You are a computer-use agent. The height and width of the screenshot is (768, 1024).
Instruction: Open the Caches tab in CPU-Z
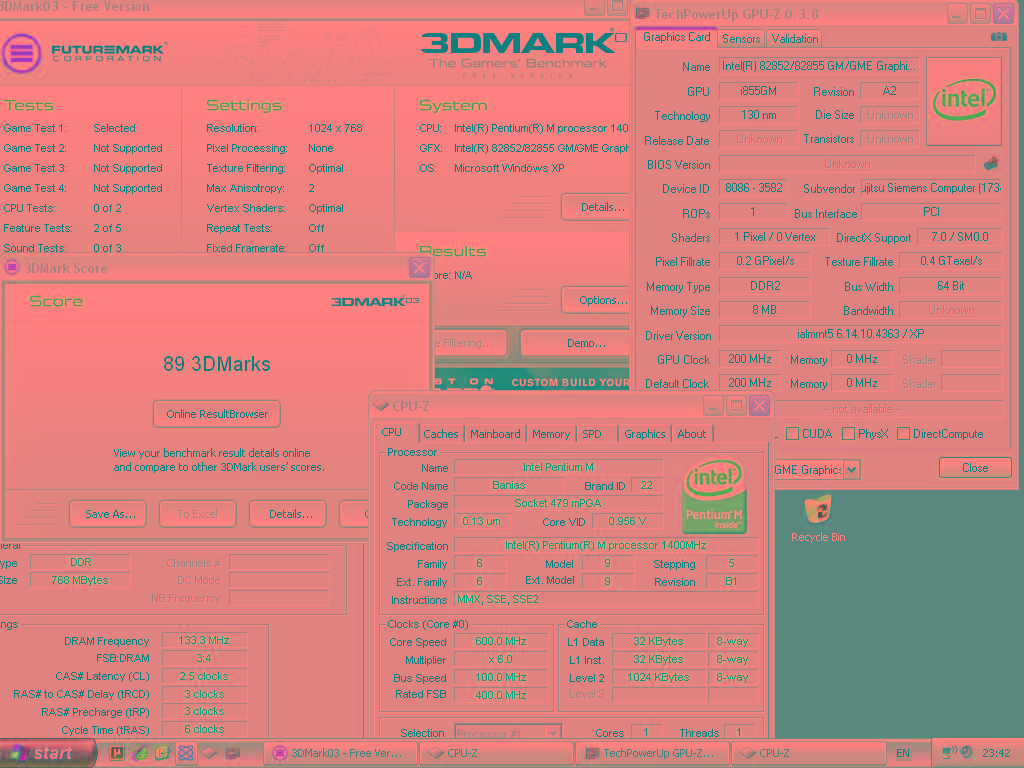click(x=441, y=434)
